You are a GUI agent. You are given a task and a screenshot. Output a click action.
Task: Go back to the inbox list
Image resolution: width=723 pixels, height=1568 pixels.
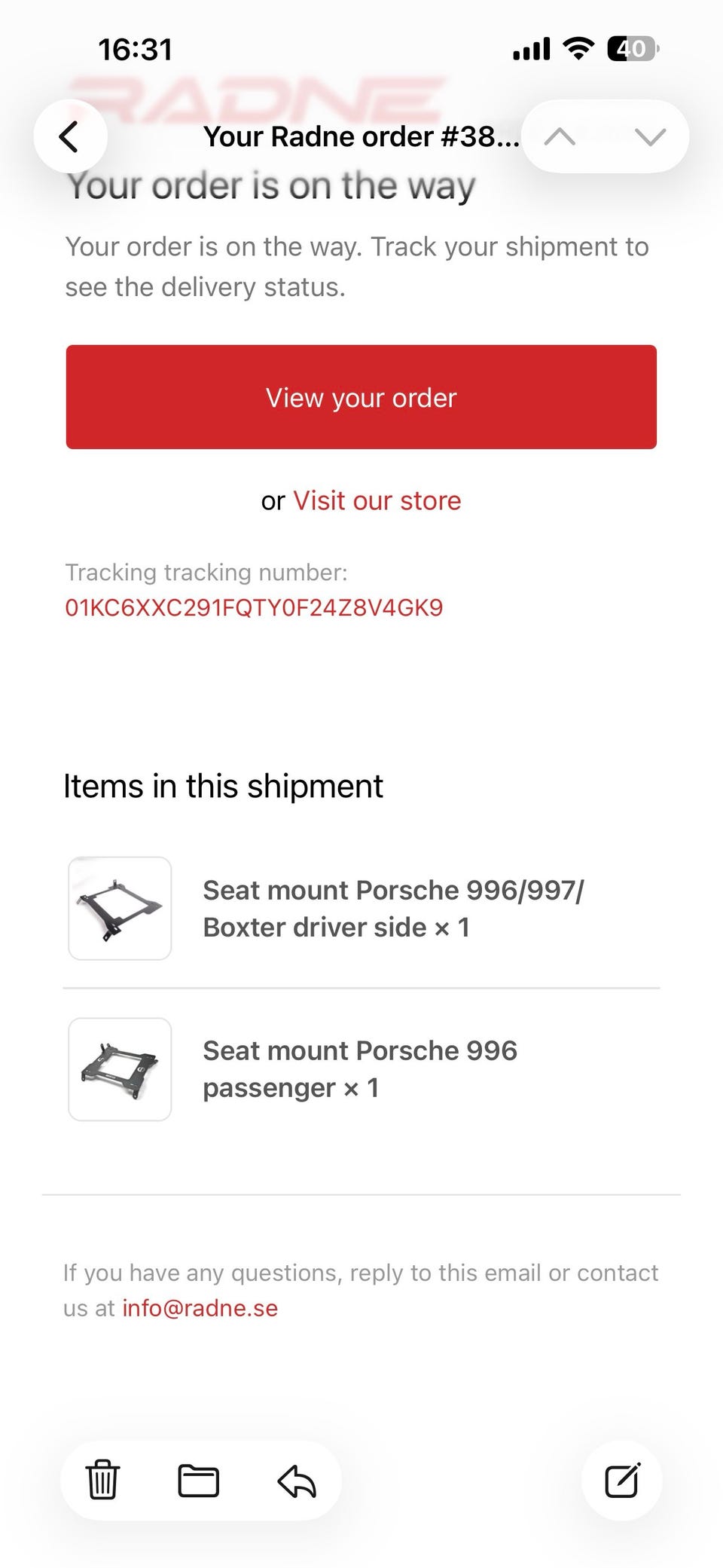click(x=70, y=136)
